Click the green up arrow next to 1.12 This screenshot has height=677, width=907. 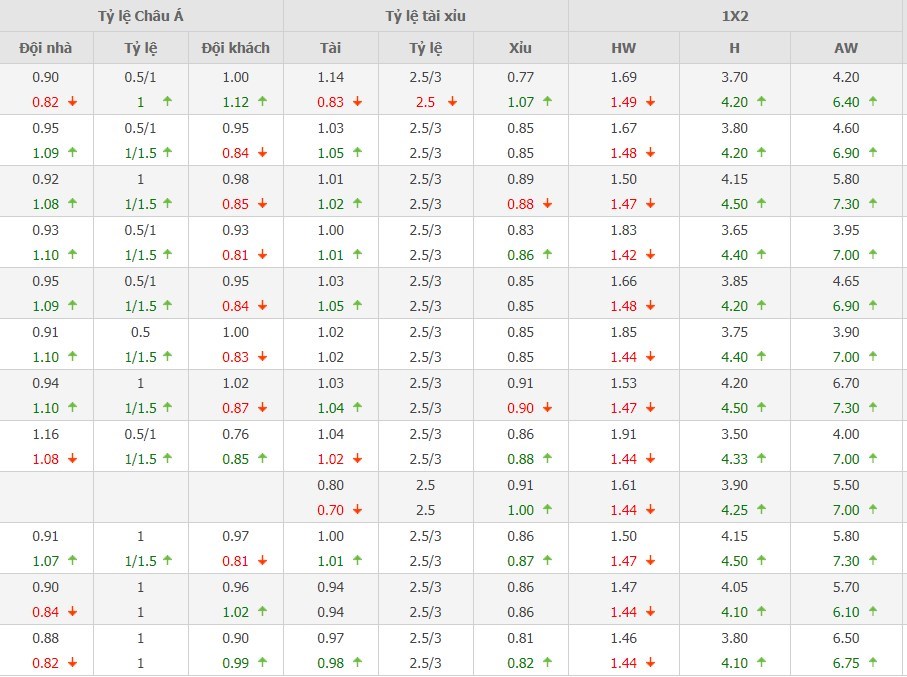pos(262,101)
